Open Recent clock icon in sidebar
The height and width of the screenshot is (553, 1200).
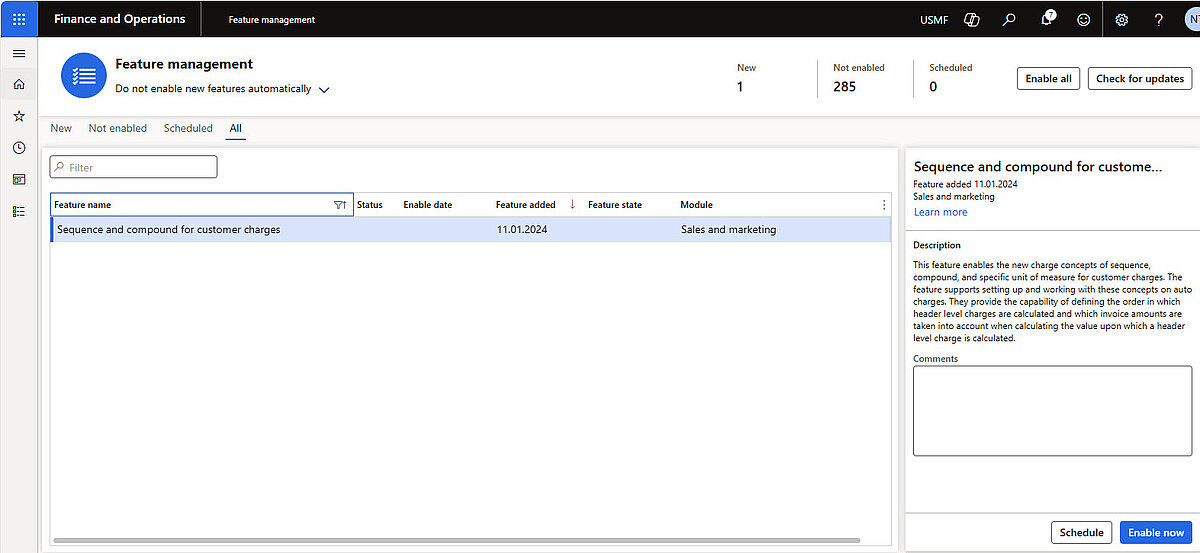(x=19, y=148)
